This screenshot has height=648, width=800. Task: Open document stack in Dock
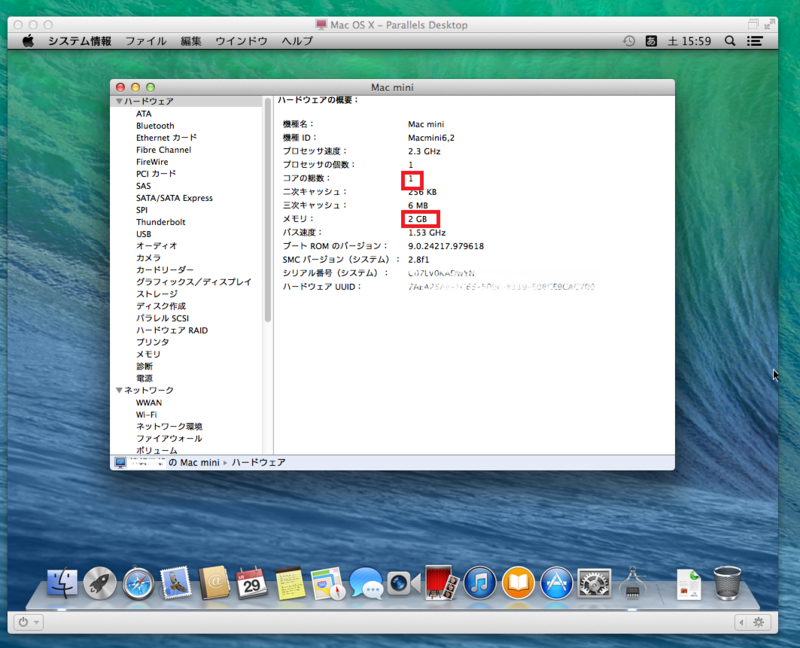[x=688, y=585]
